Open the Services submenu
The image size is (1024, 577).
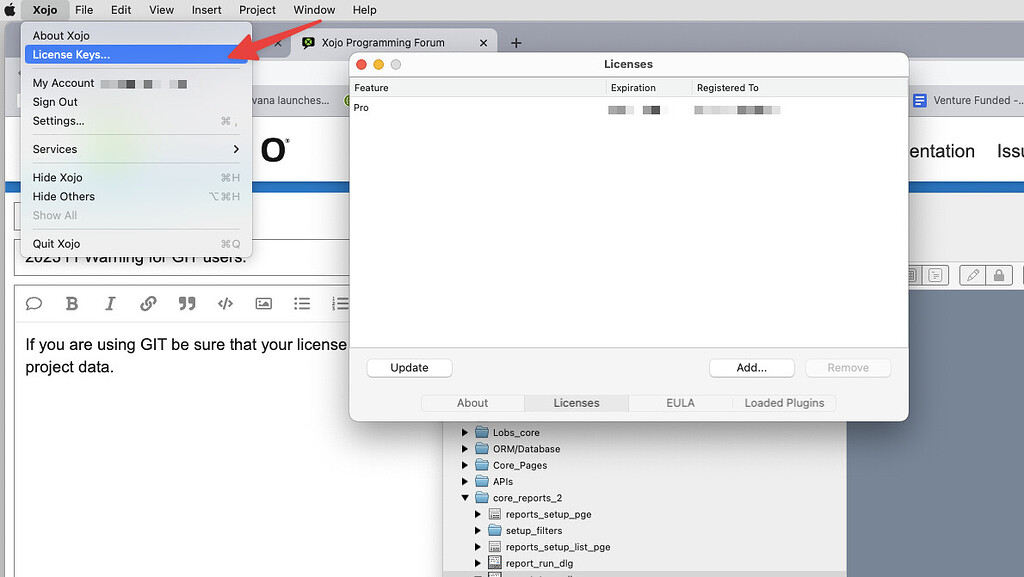[136, 149]
